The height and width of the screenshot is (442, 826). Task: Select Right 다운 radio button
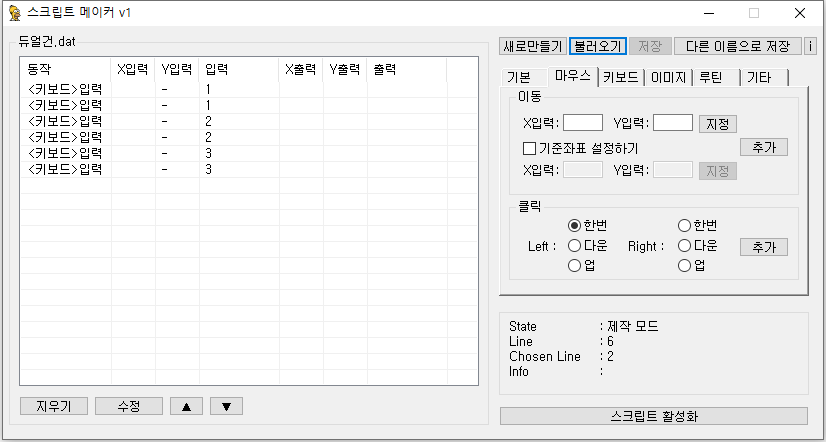[x=697, y=245]
